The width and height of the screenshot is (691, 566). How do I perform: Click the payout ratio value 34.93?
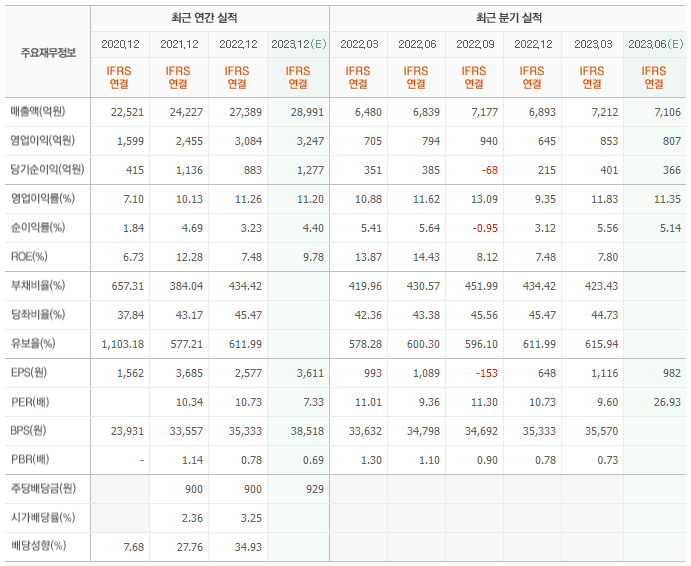coord(249,547)
